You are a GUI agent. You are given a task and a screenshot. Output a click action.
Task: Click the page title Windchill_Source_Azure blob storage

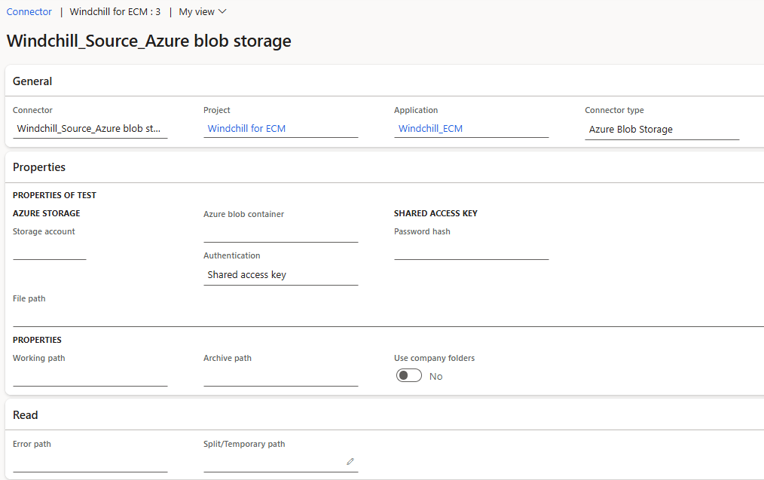(149, 41)
